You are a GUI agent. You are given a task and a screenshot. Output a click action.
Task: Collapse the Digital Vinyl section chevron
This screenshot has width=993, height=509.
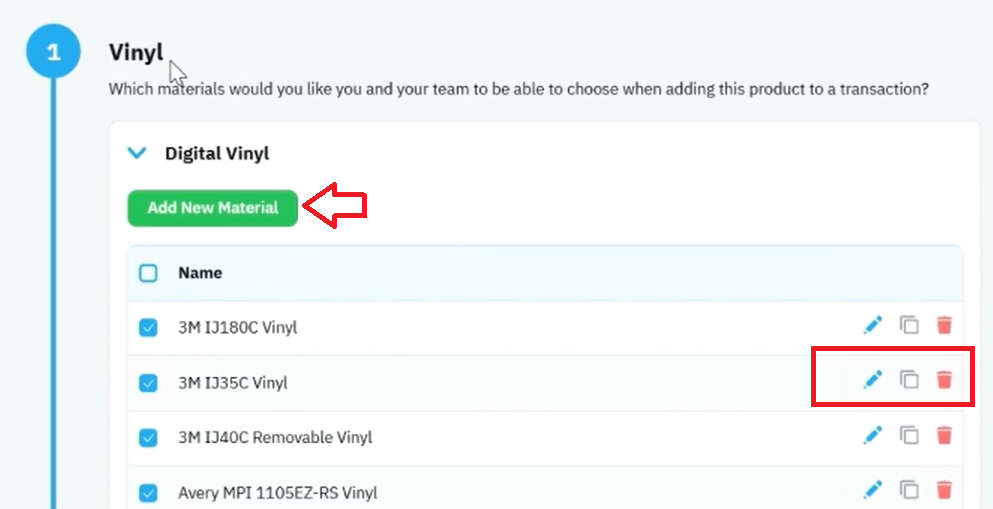click(x=137, y=153)
